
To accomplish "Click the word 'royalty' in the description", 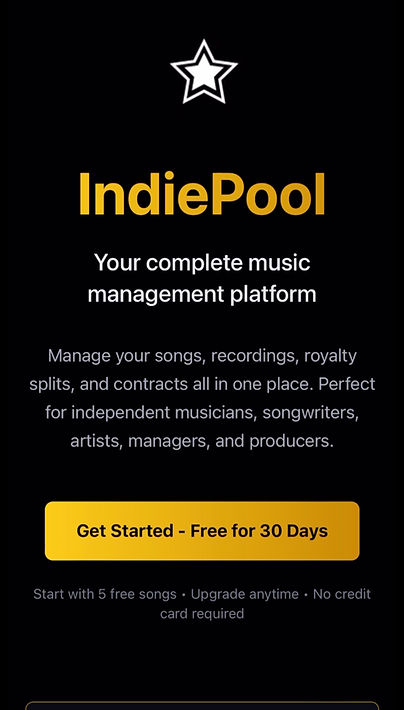I will [330, 356].
